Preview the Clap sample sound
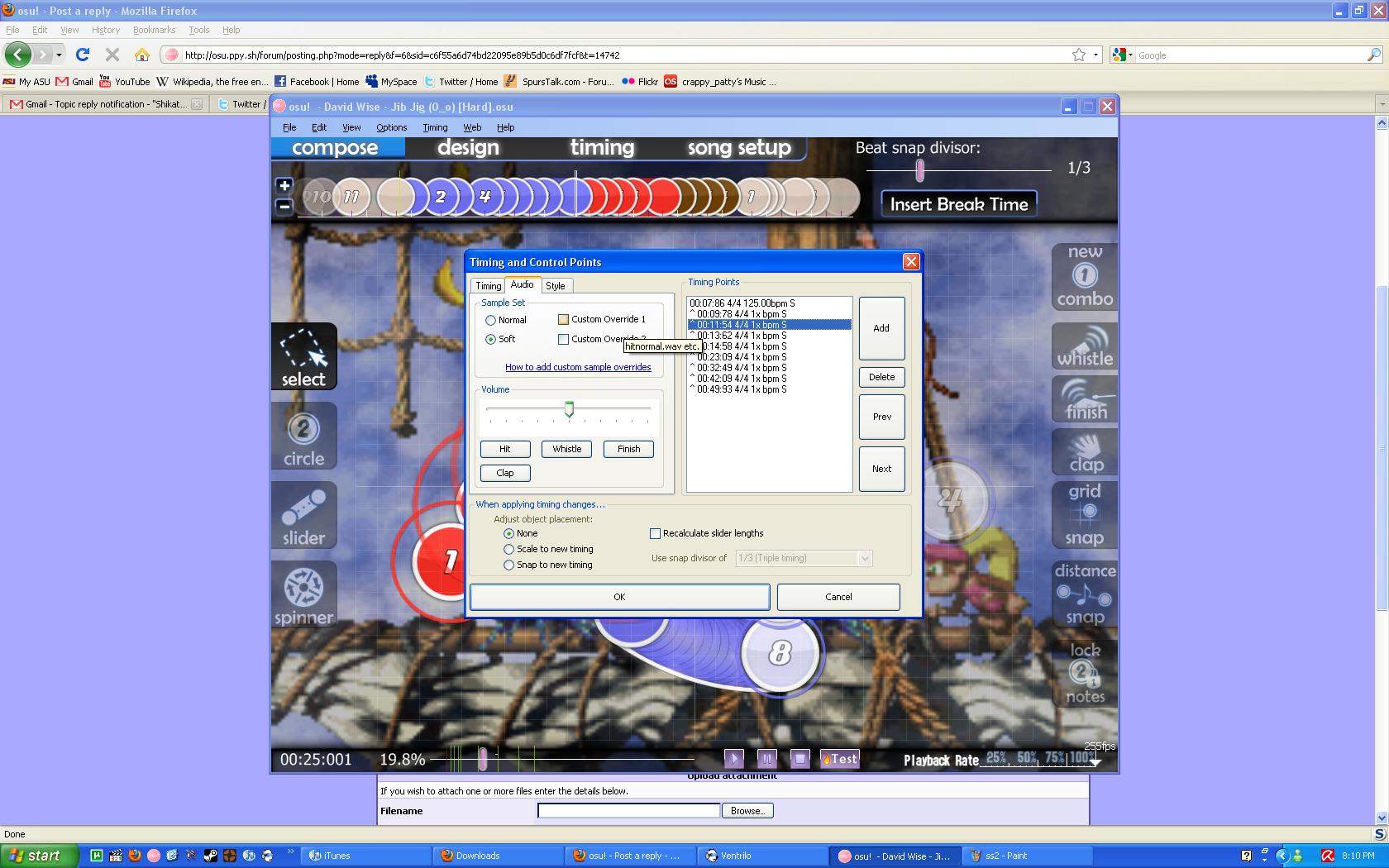 coord(504,473)
